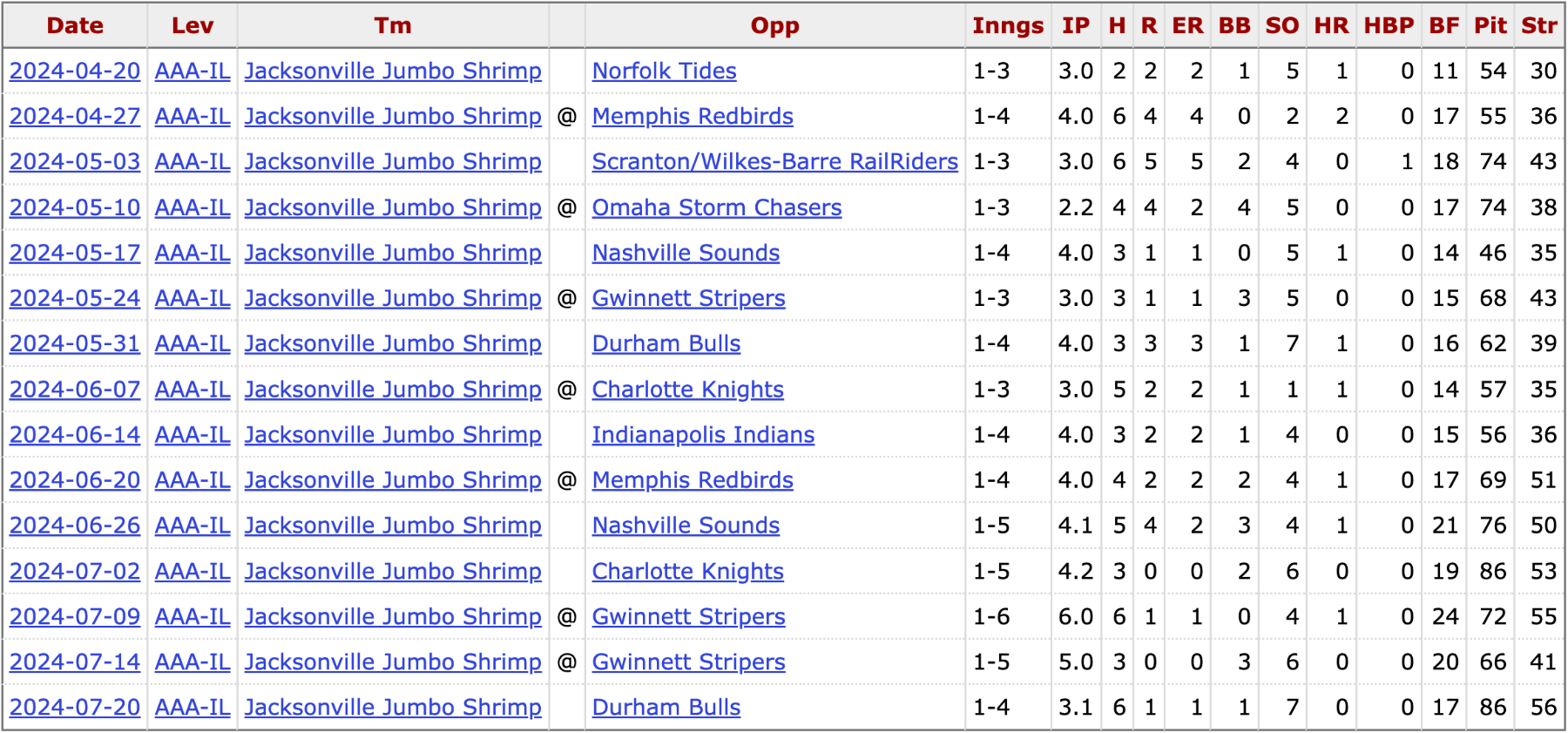
Task: Open Charlotte Knights link on 2024-07-02 row
Action: click(x=688, y=571)
